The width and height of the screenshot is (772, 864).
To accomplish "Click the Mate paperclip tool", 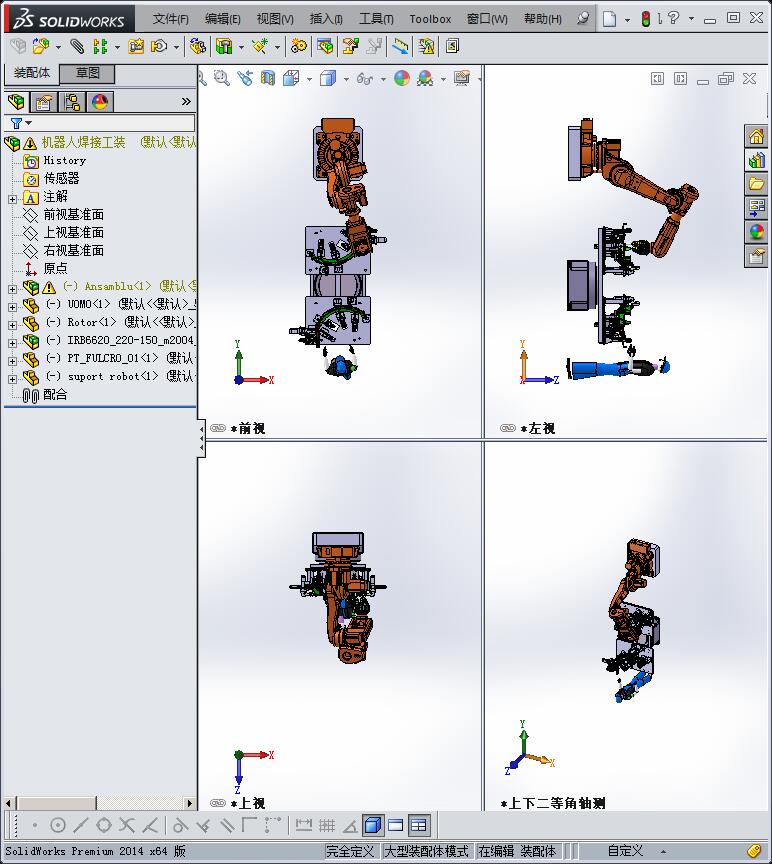I will pyautogui.click(x=77, y=46).
